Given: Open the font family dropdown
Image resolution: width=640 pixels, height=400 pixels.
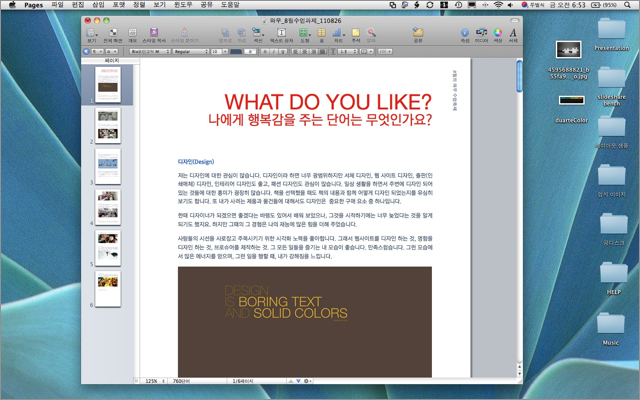Looking at the screenshot, I should coord(150,51).
